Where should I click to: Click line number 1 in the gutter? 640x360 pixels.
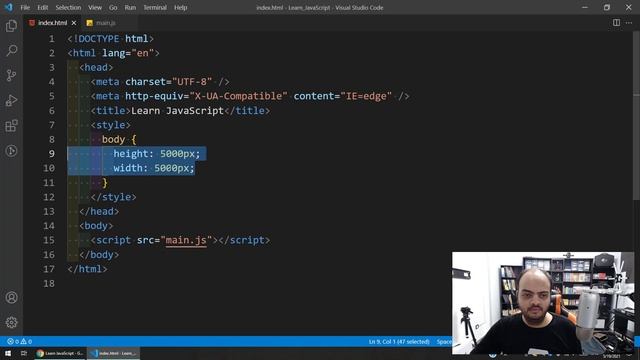click(51, 39)
